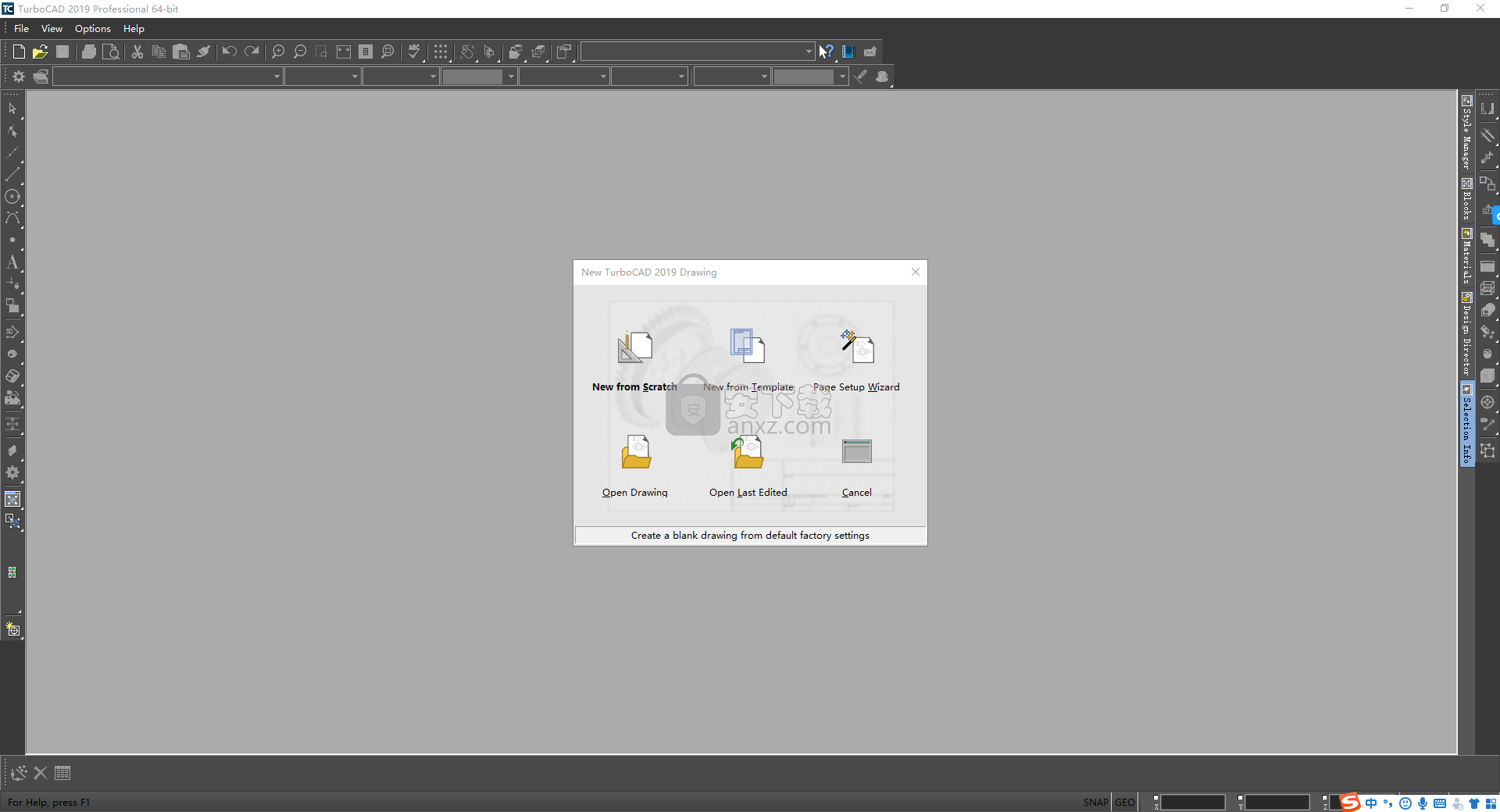Click the grid dots toolbar icon

[441, 52]
